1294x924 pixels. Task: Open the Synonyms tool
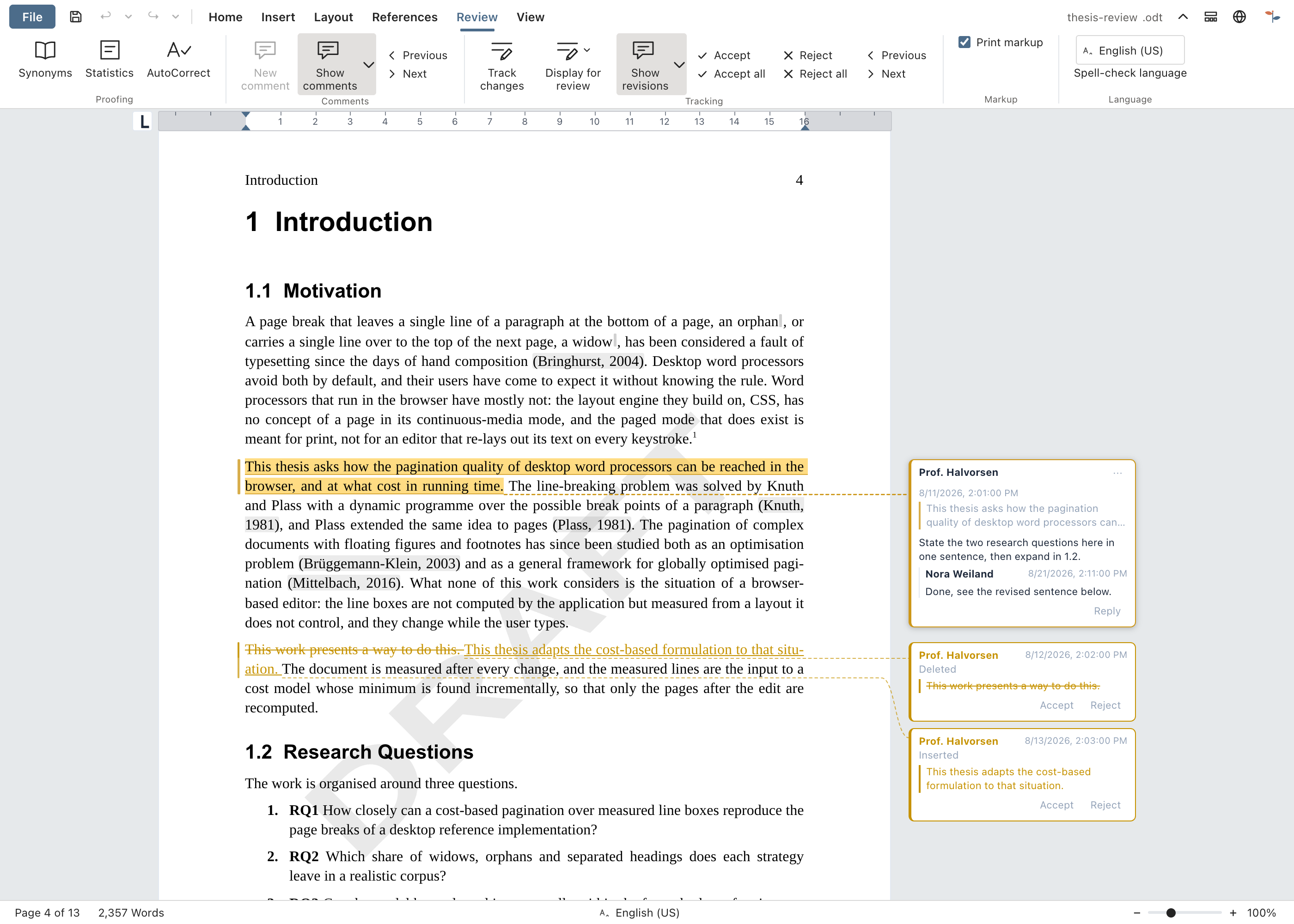click(x=45, y=59)
